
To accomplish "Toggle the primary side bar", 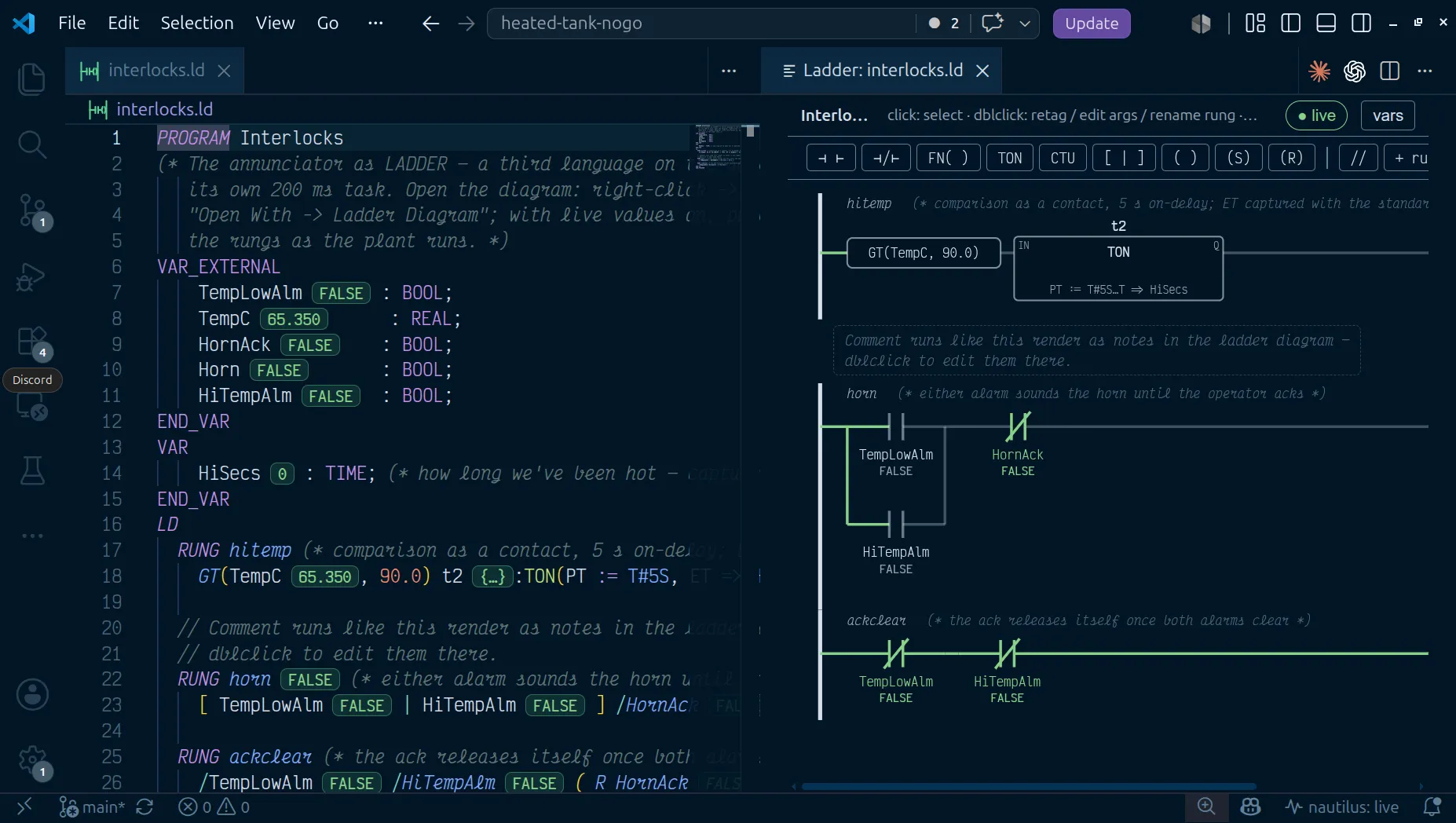I will [x=1290, y=24].
